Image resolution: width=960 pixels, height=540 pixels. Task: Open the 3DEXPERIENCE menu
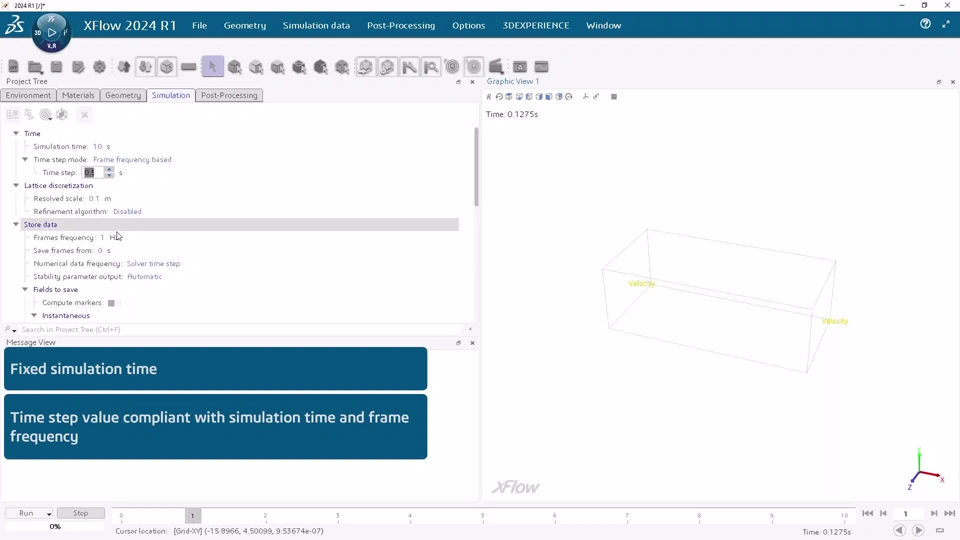point(536,26)
